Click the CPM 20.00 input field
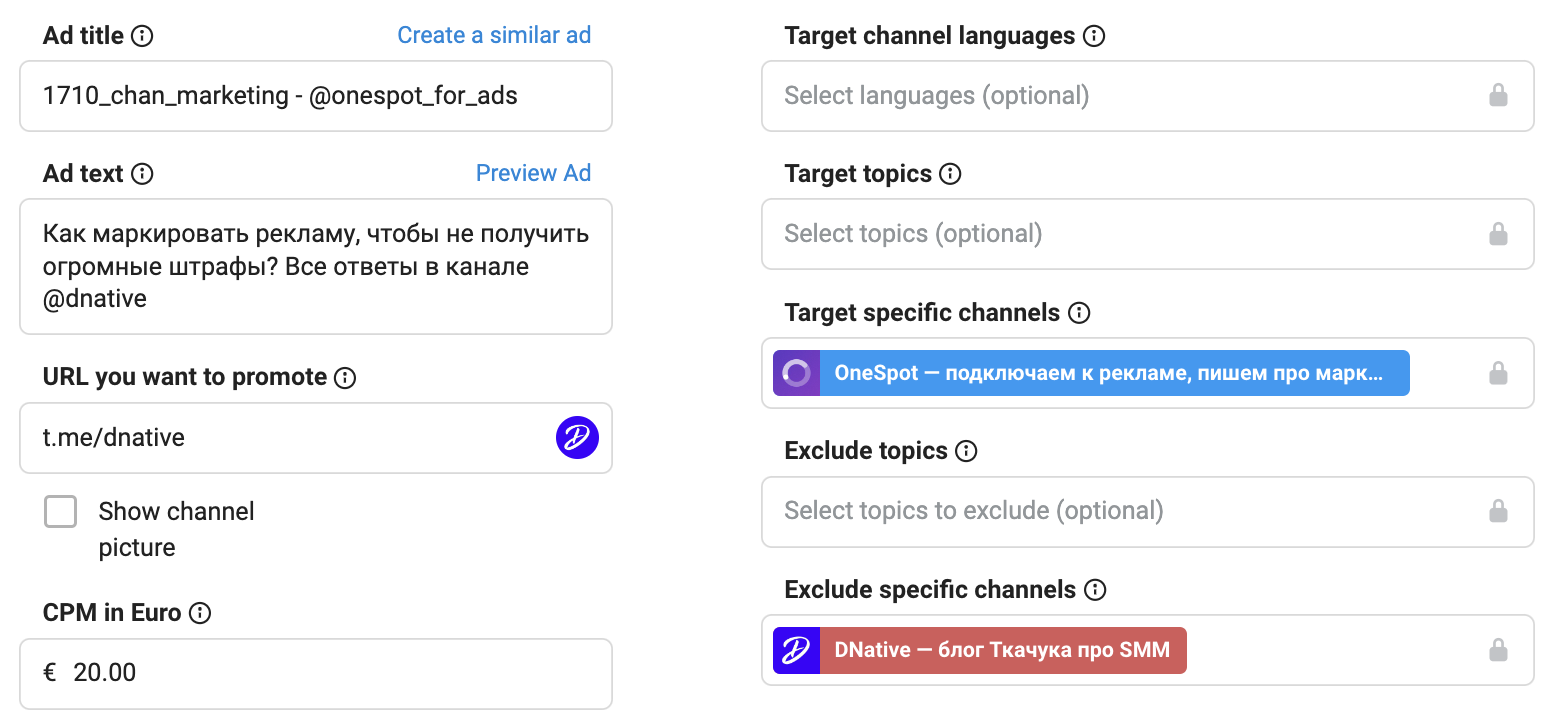Image resolution: width=1562 pixels, height=720 pixels. [x=316, y=674]
